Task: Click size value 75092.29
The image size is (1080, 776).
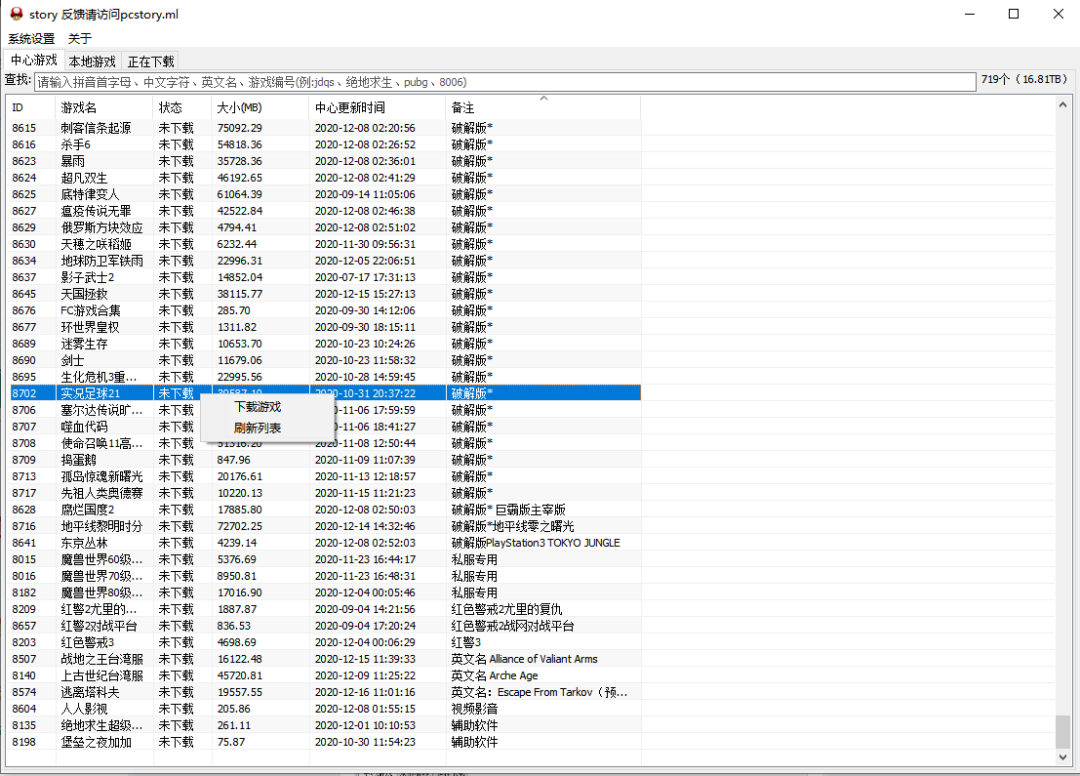Action: pos(240,127)
